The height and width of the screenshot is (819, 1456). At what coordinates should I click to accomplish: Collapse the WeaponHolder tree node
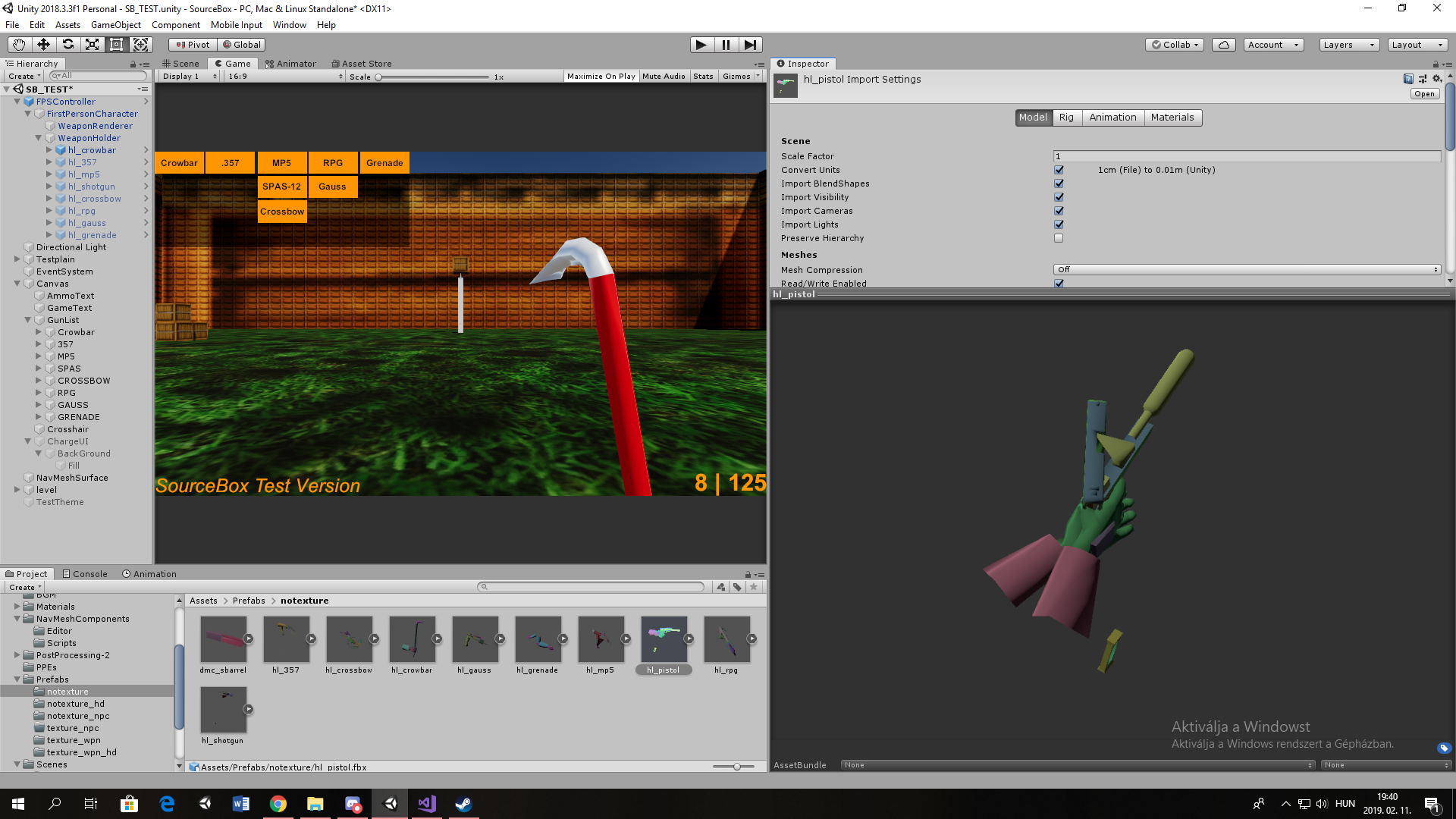(39, 138)
